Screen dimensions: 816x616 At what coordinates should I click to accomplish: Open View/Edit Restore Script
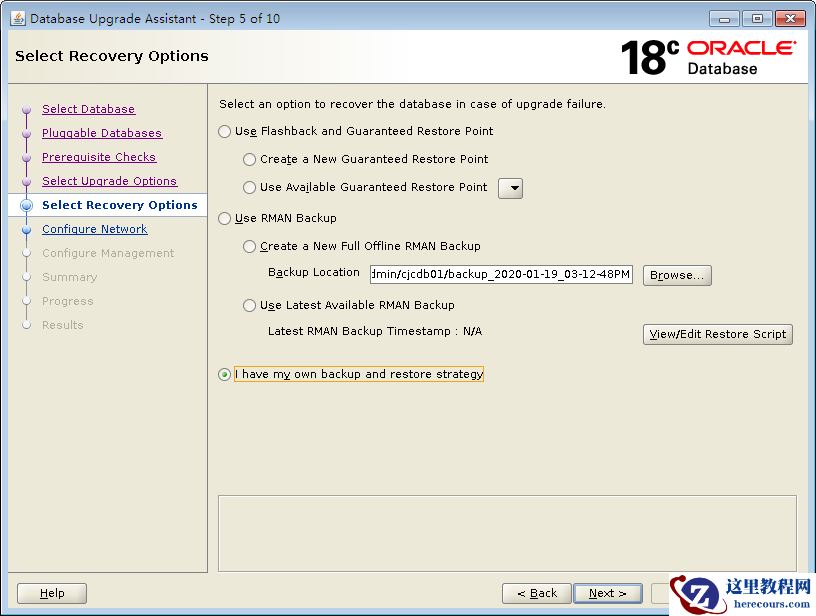point(718,334)
